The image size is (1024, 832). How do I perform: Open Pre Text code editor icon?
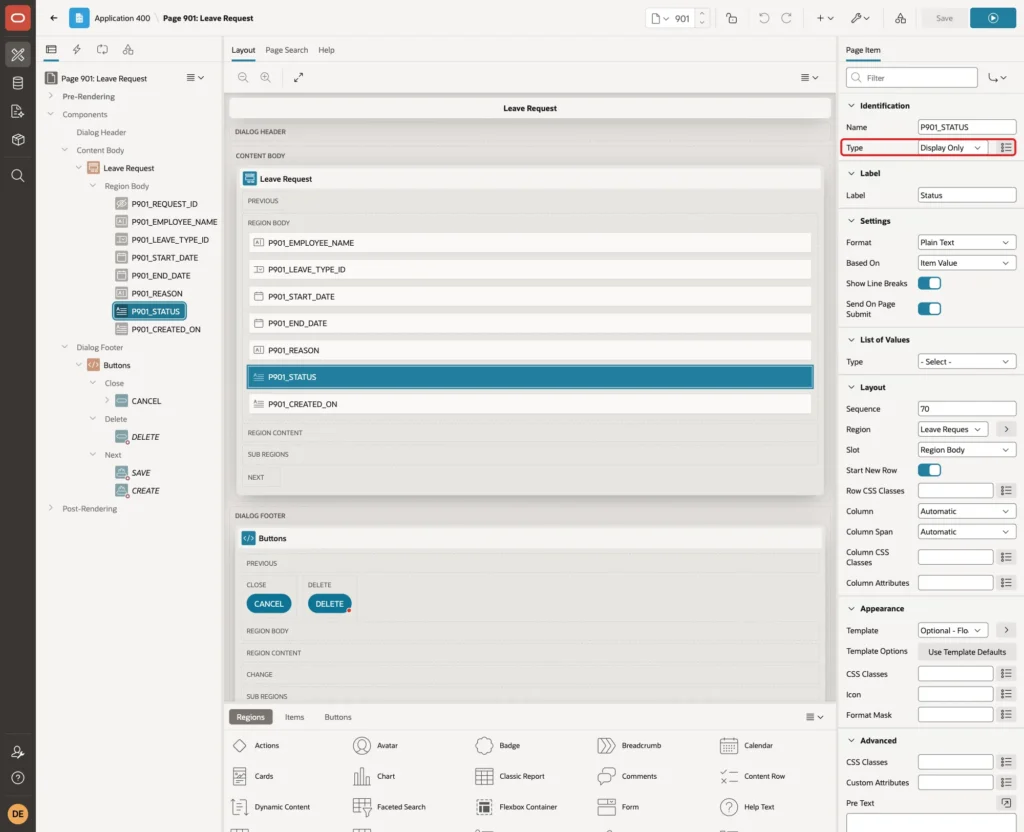pos(1006,803)
